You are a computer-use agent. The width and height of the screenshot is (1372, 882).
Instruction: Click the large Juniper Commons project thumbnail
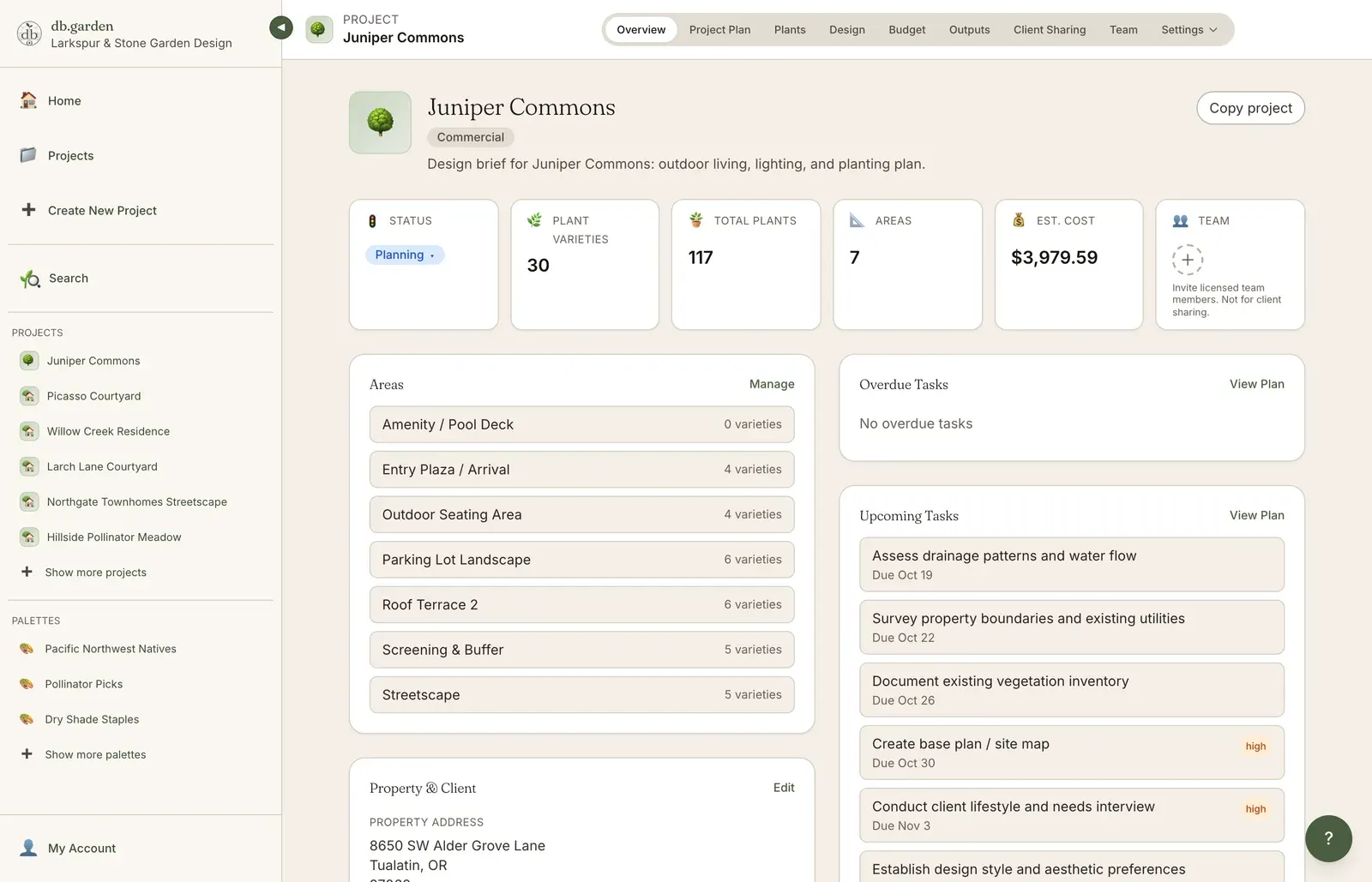tap(380, 123)
